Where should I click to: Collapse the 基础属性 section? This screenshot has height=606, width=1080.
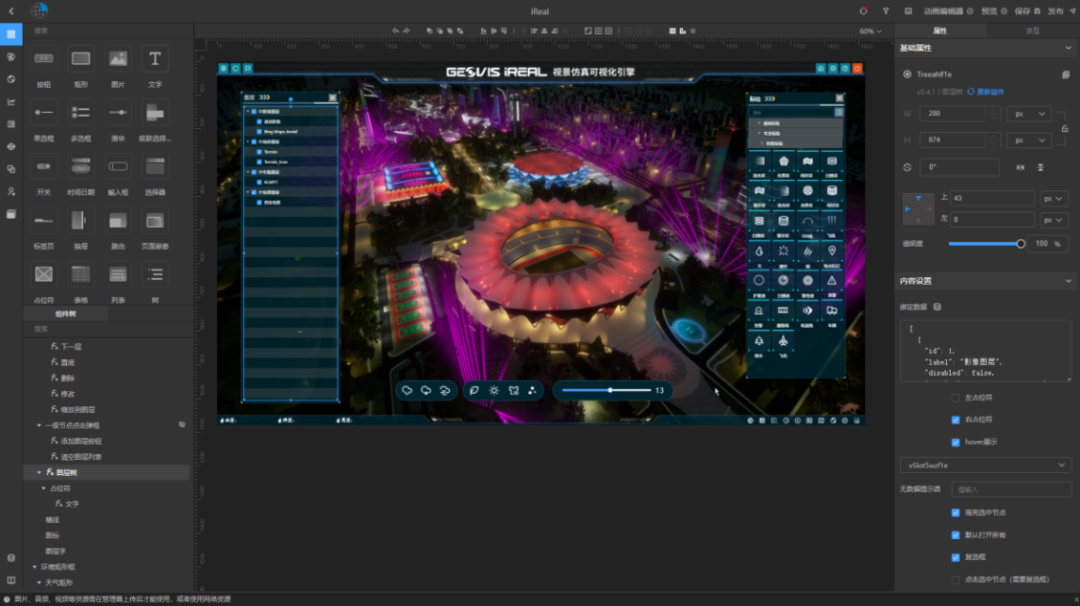tap(1067, 48)
